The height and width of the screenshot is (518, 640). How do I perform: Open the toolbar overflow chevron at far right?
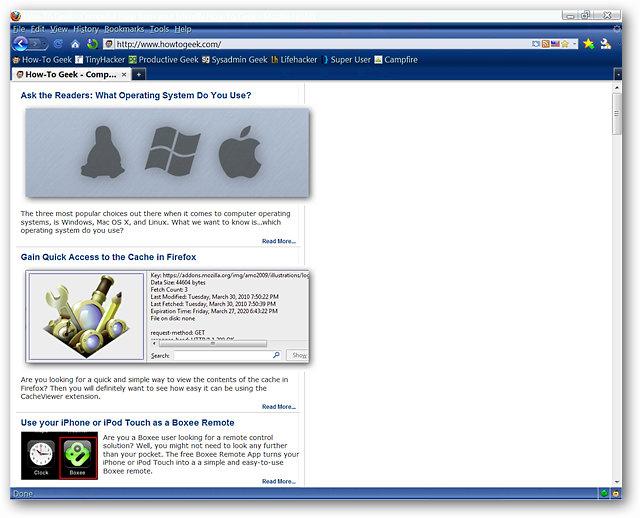pyautogui.click(x=619, y=44)
